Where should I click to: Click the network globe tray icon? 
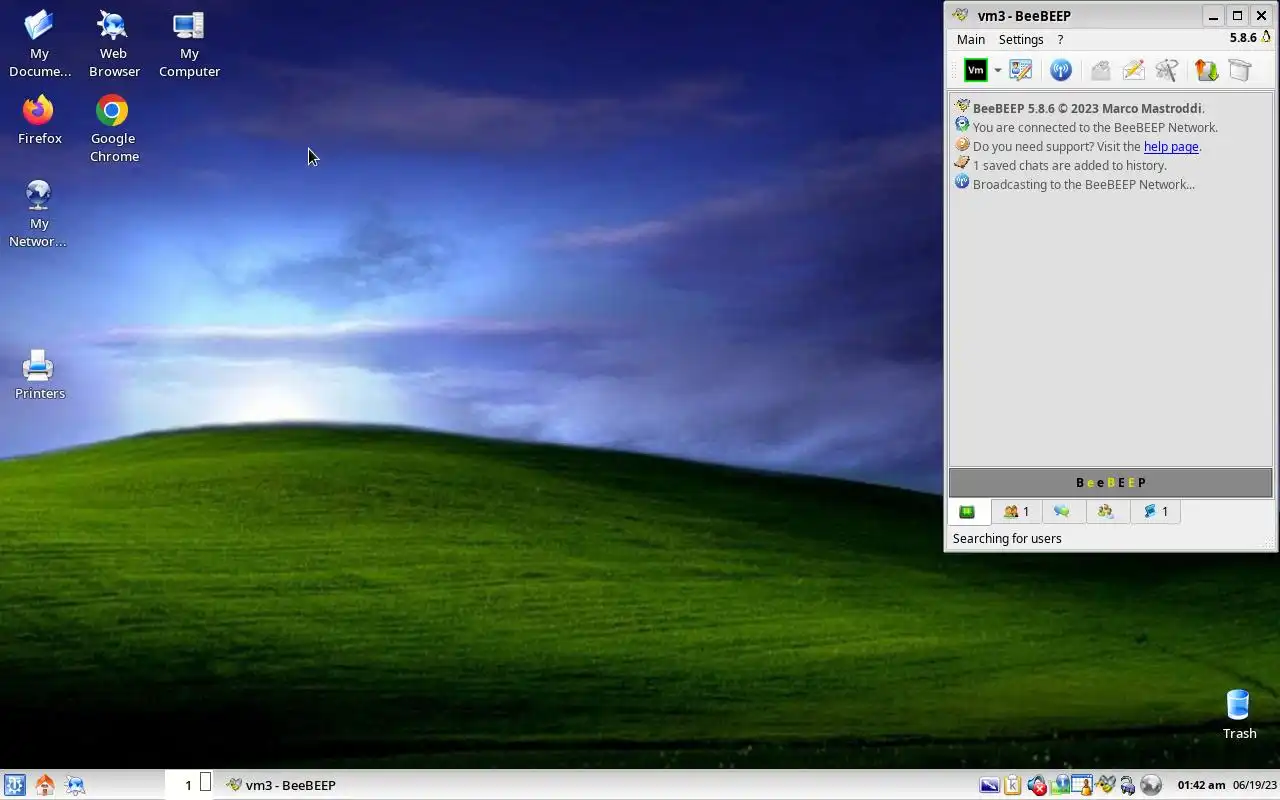(x=1151, y=786)
